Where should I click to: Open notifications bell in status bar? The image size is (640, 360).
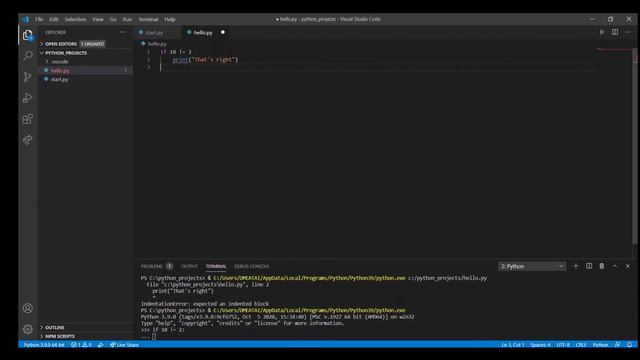pos(629,345)
